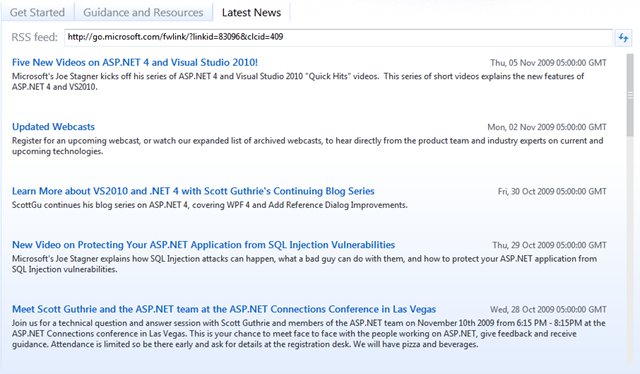The image size is (640, 374).
Task: Open the Updated Webcasts link
Action: point(53,127)
